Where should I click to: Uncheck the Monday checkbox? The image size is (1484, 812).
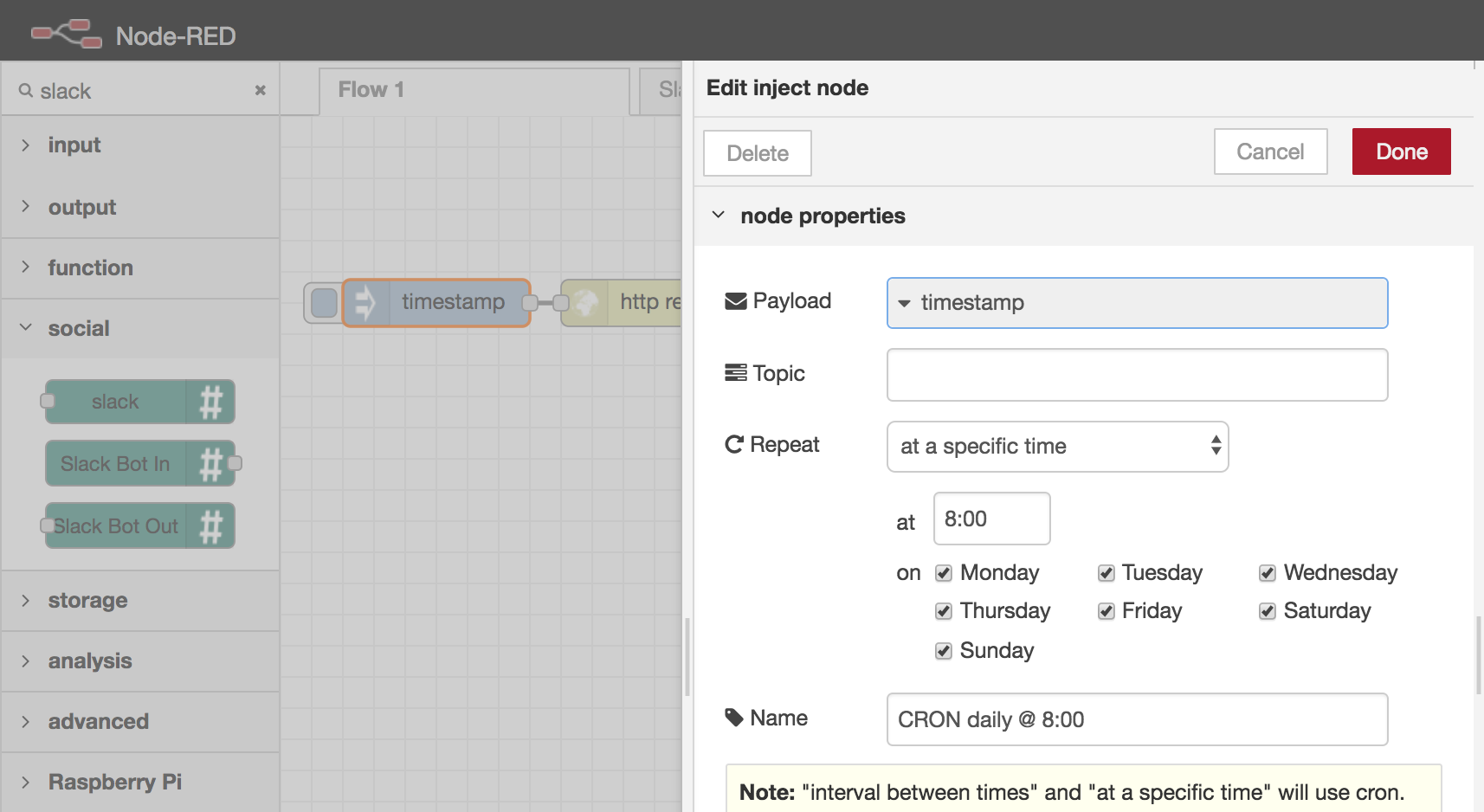click(944, 573)
